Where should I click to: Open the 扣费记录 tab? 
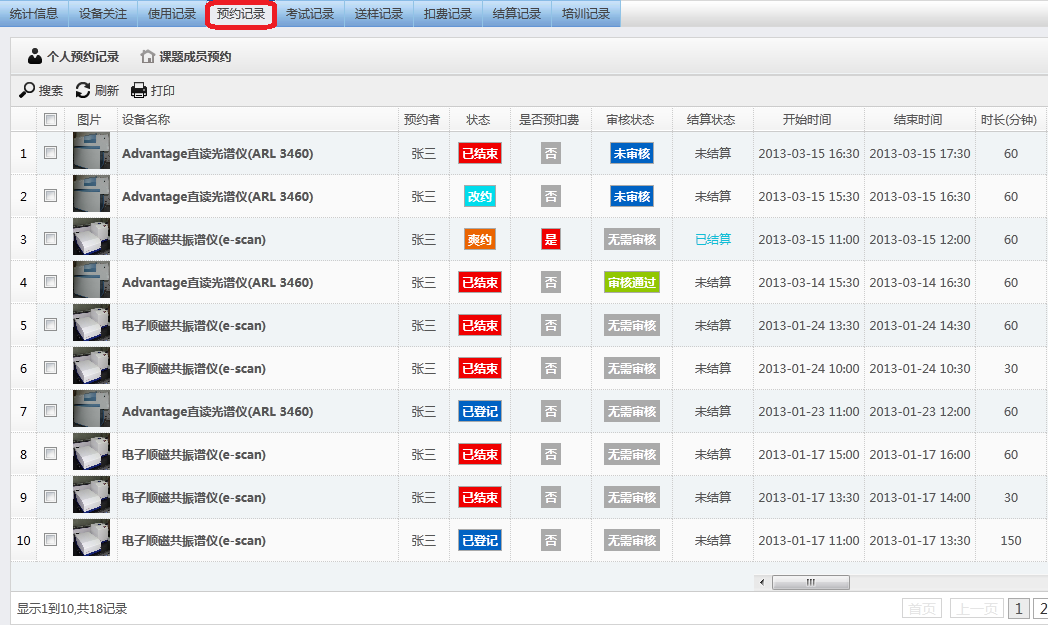(447, 14)
